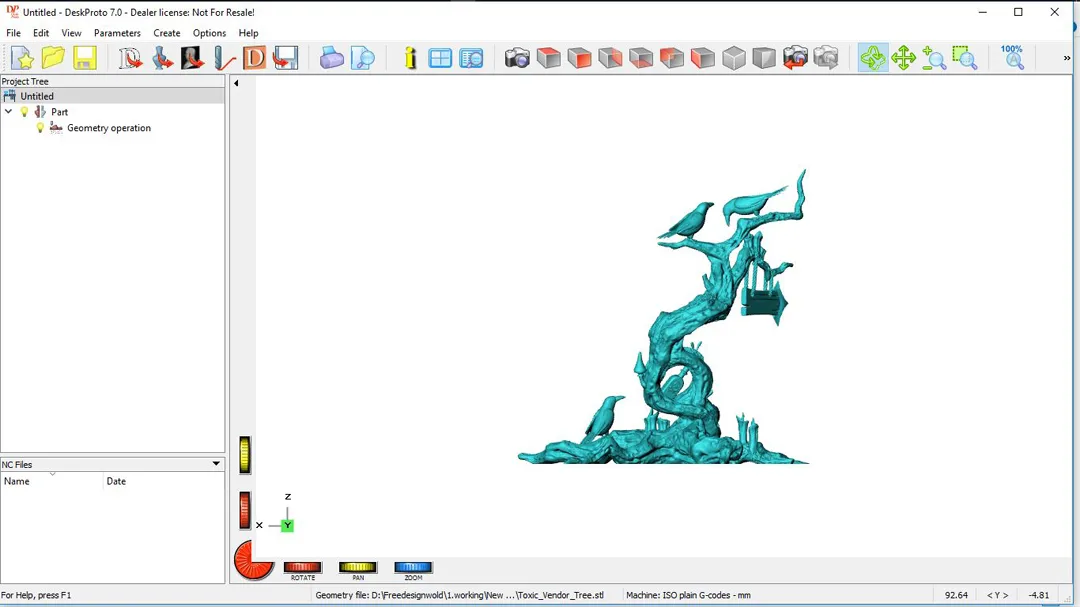Click the Zoom 100% icon
The image size is (1080, 607).
pyautogui.click(x=1012, y=57)
